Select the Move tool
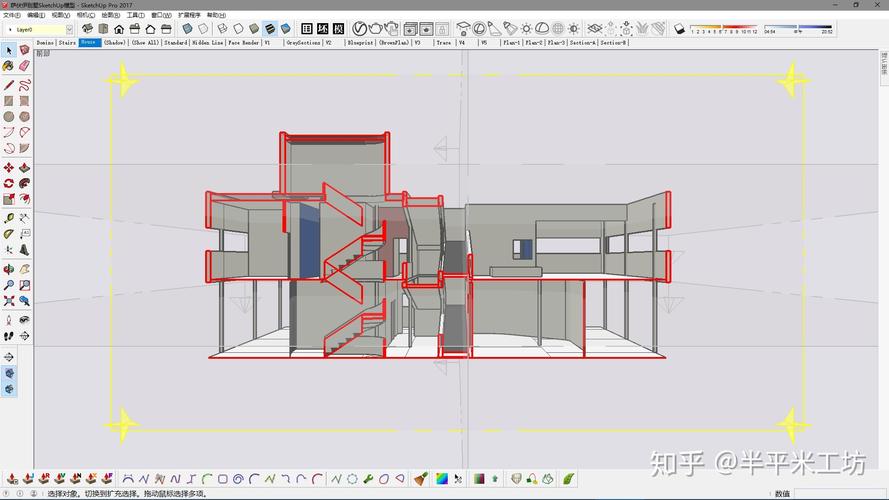 coord(9,168)
